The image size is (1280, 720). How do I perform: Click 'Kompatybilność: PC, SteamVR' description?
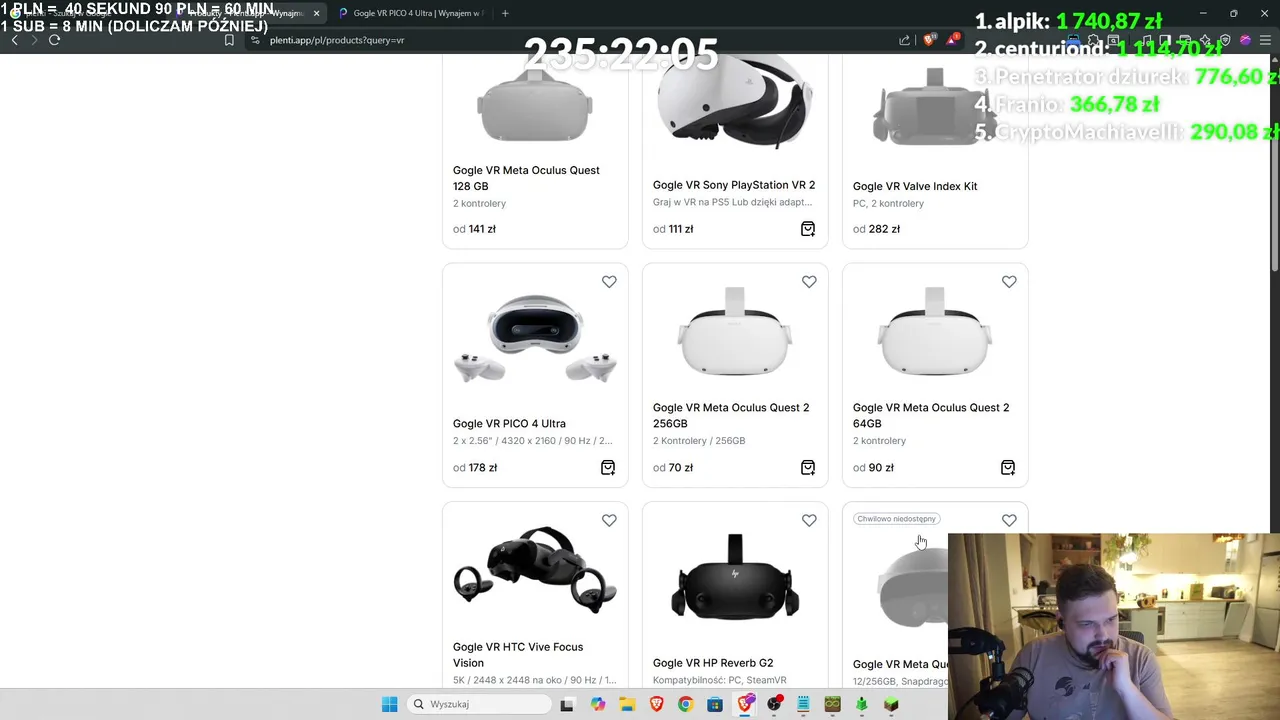click(720, 680)
